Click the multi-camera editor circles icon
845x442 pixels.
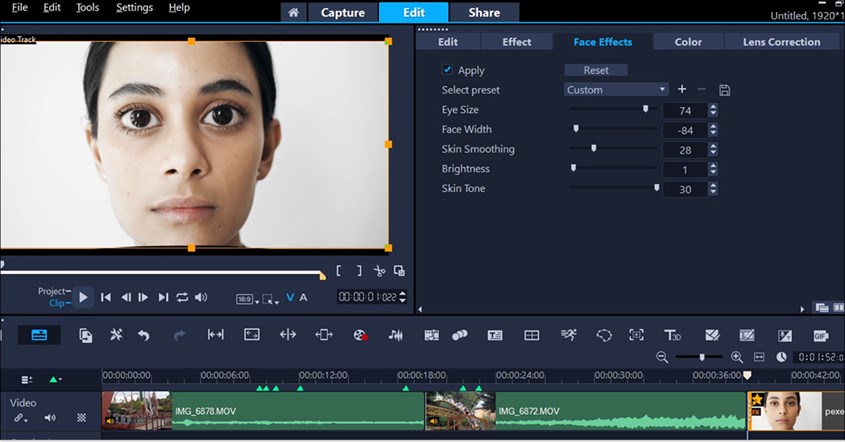click(x=460, y=335)
